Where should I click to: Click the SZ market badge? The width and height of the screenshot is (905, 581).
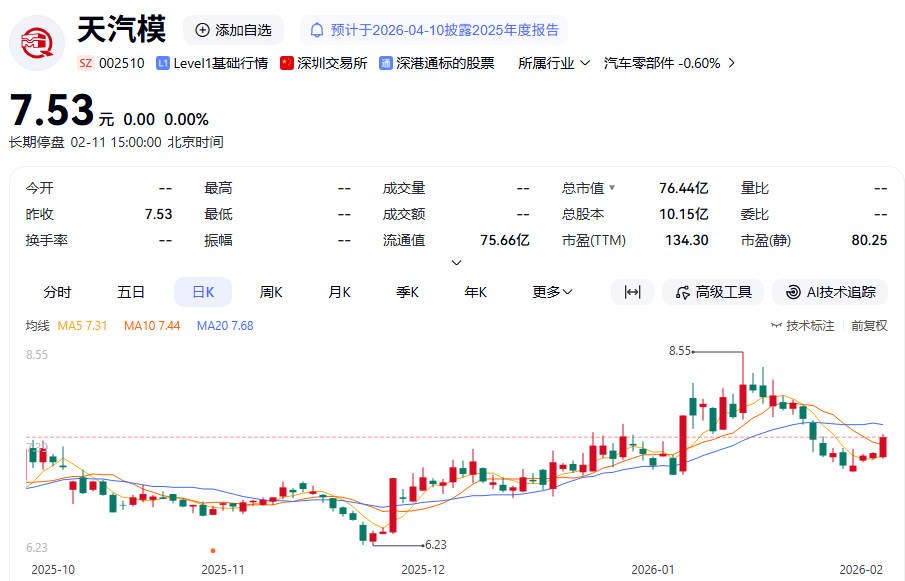coord(85,63)
